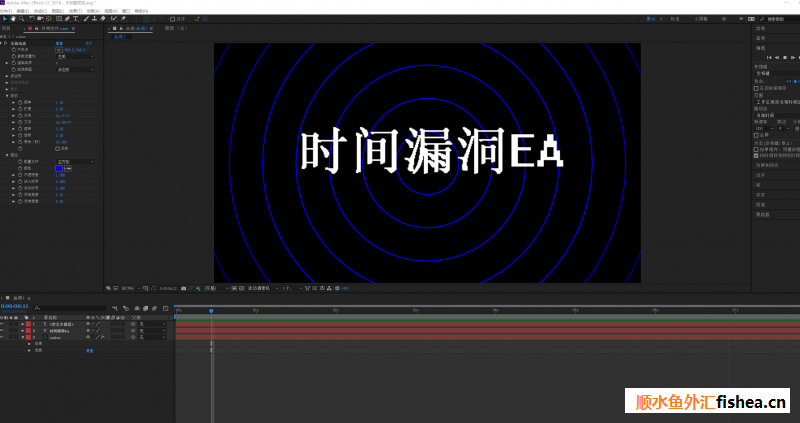Viewport: 800px width, 423px height.
Task: Expand layer 2 properties in timeline
Action: point(21,331)
